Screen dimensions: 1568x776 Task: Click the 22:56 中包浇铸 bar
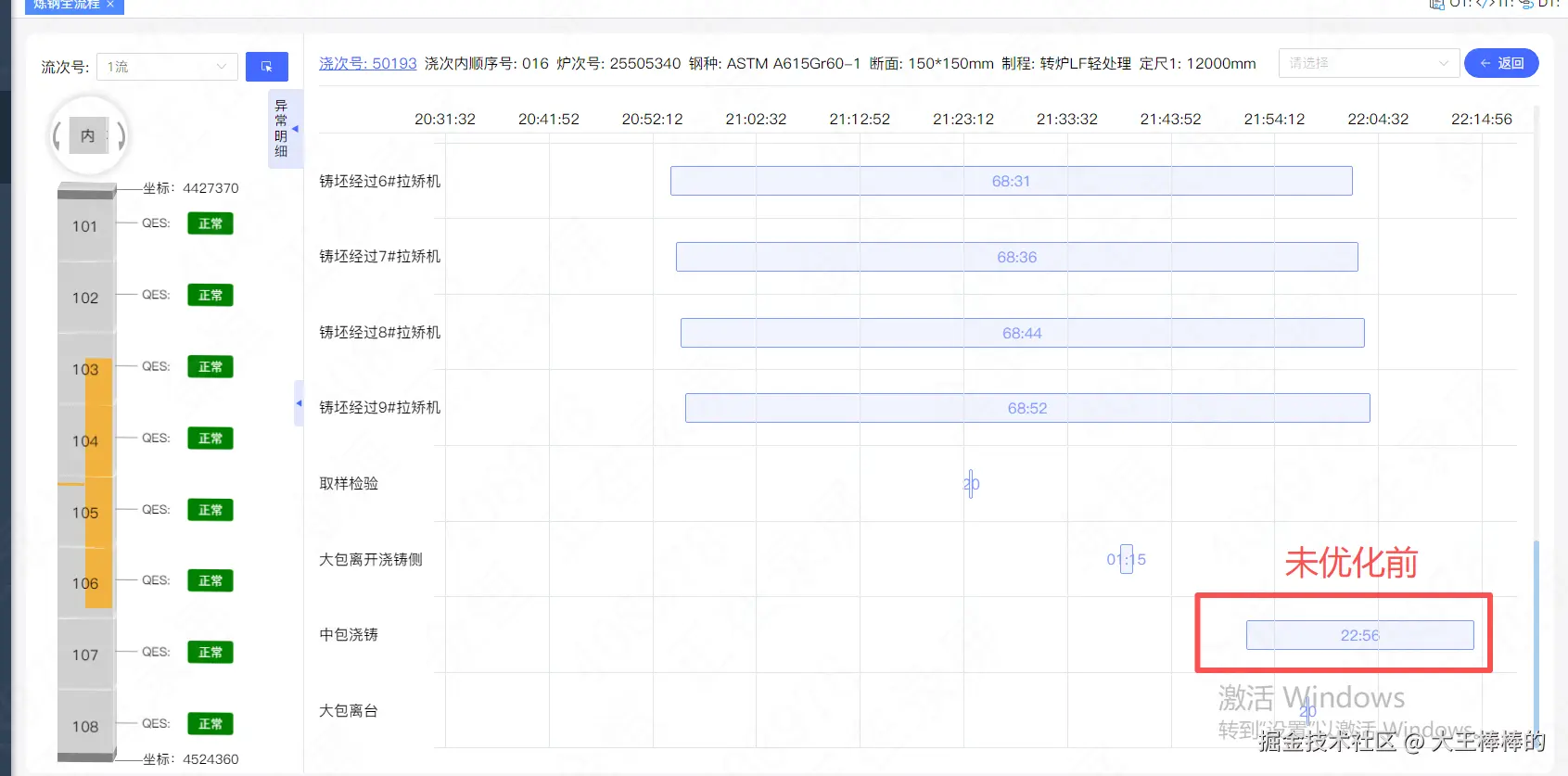click(1360, 635)
